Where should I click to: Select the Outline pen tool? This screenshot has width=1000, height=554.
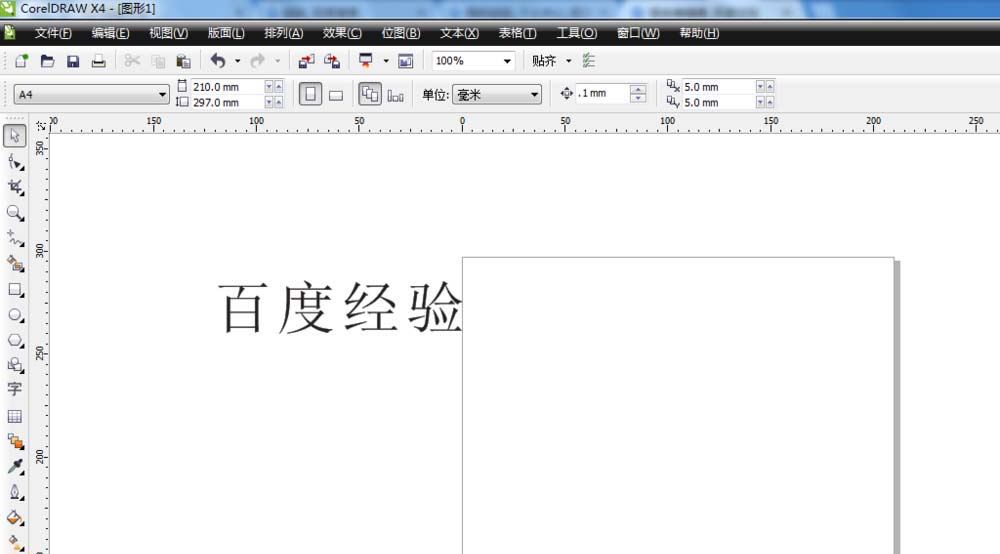click(x=15, y=492)
